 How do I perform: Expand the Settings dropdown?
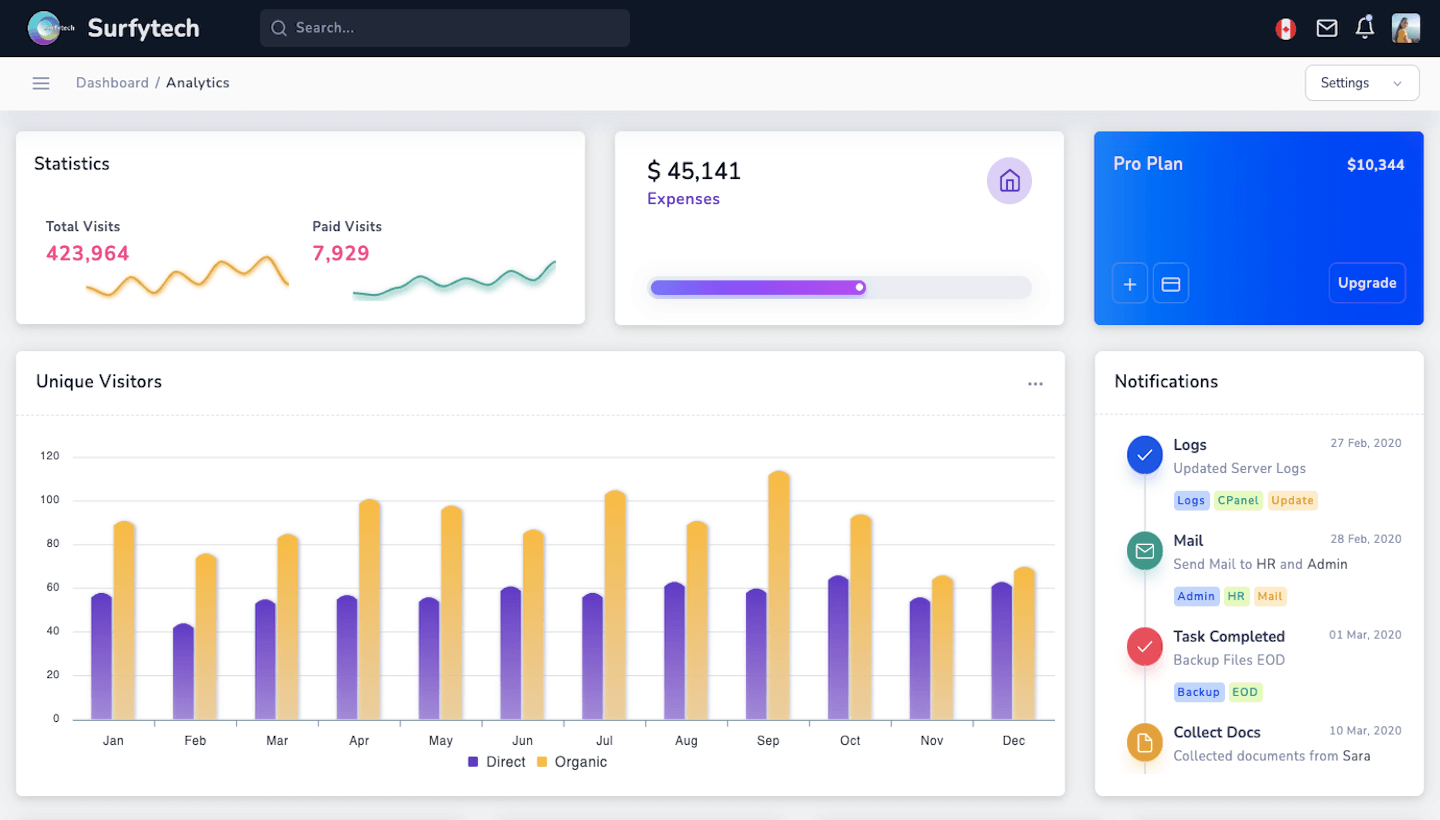[x=1362, y=83]
